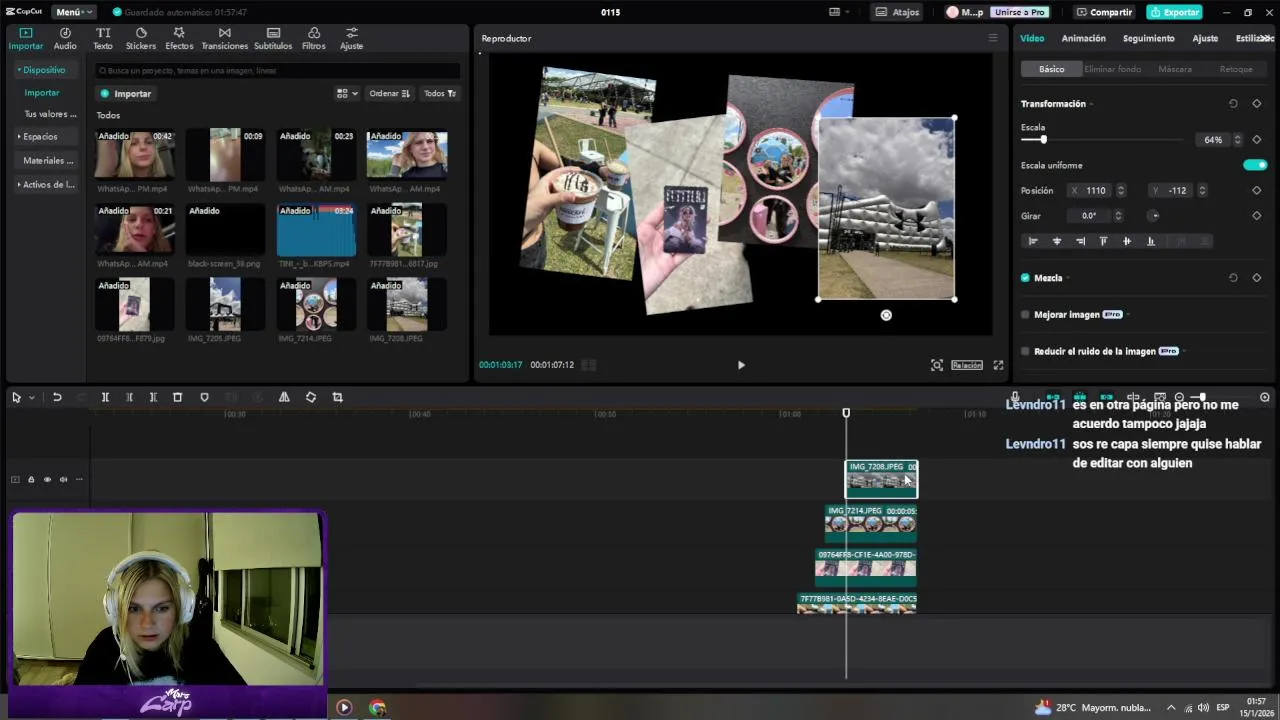Toggle the Escala uniforme switch
This screenshot has height=720, width=1280.
[1255, 165]
